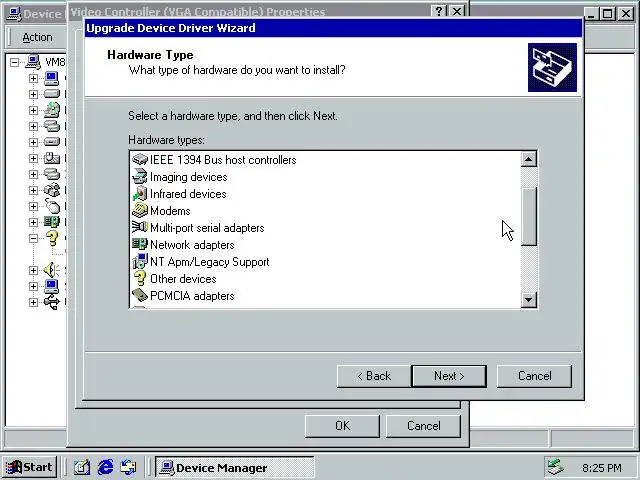Click the USB icon in device tree

(51, 302)
